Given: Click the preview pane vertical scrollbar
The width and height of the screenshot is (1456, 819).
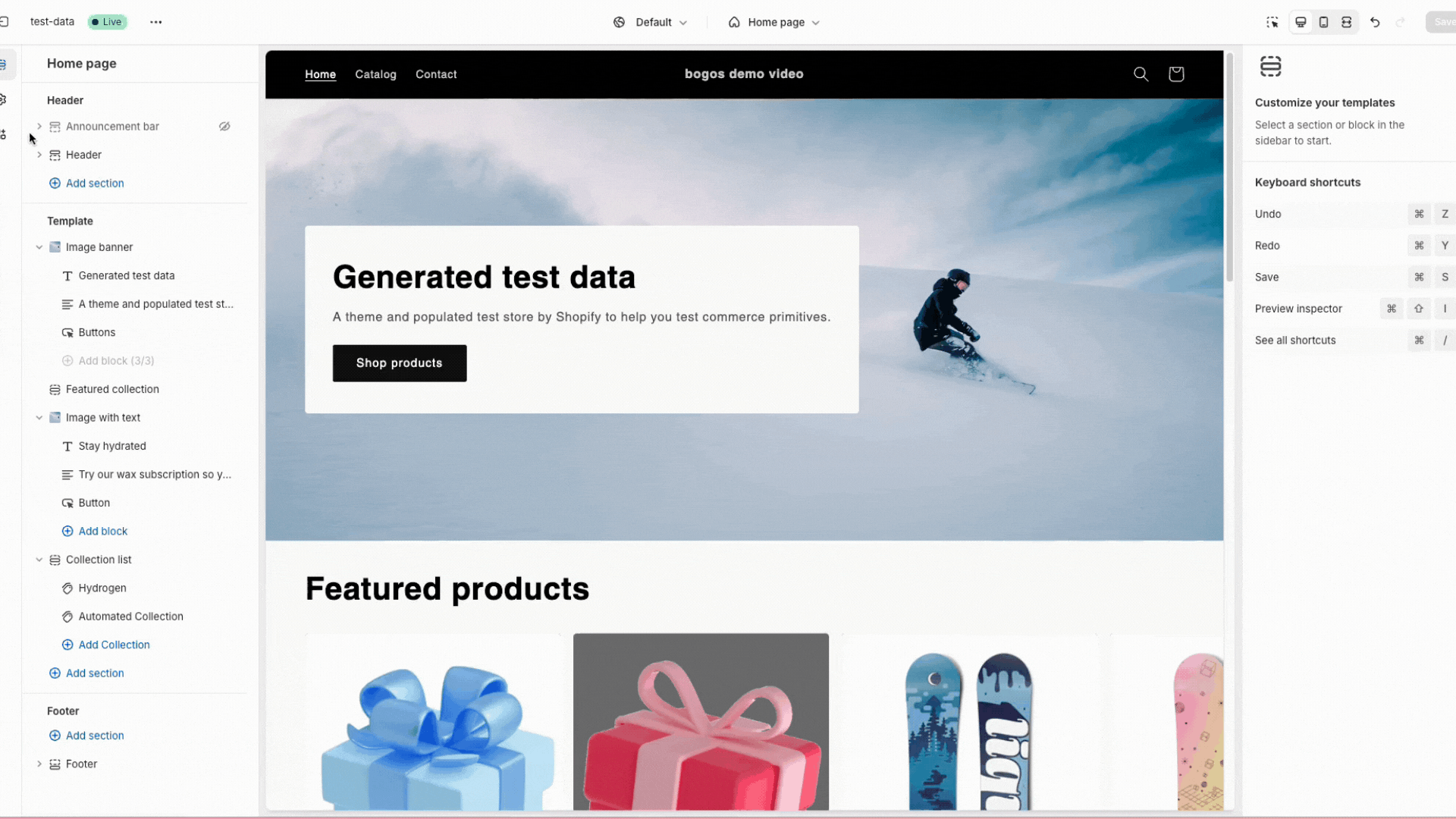Looking at the screenshot, I should tap(1229, 167).
